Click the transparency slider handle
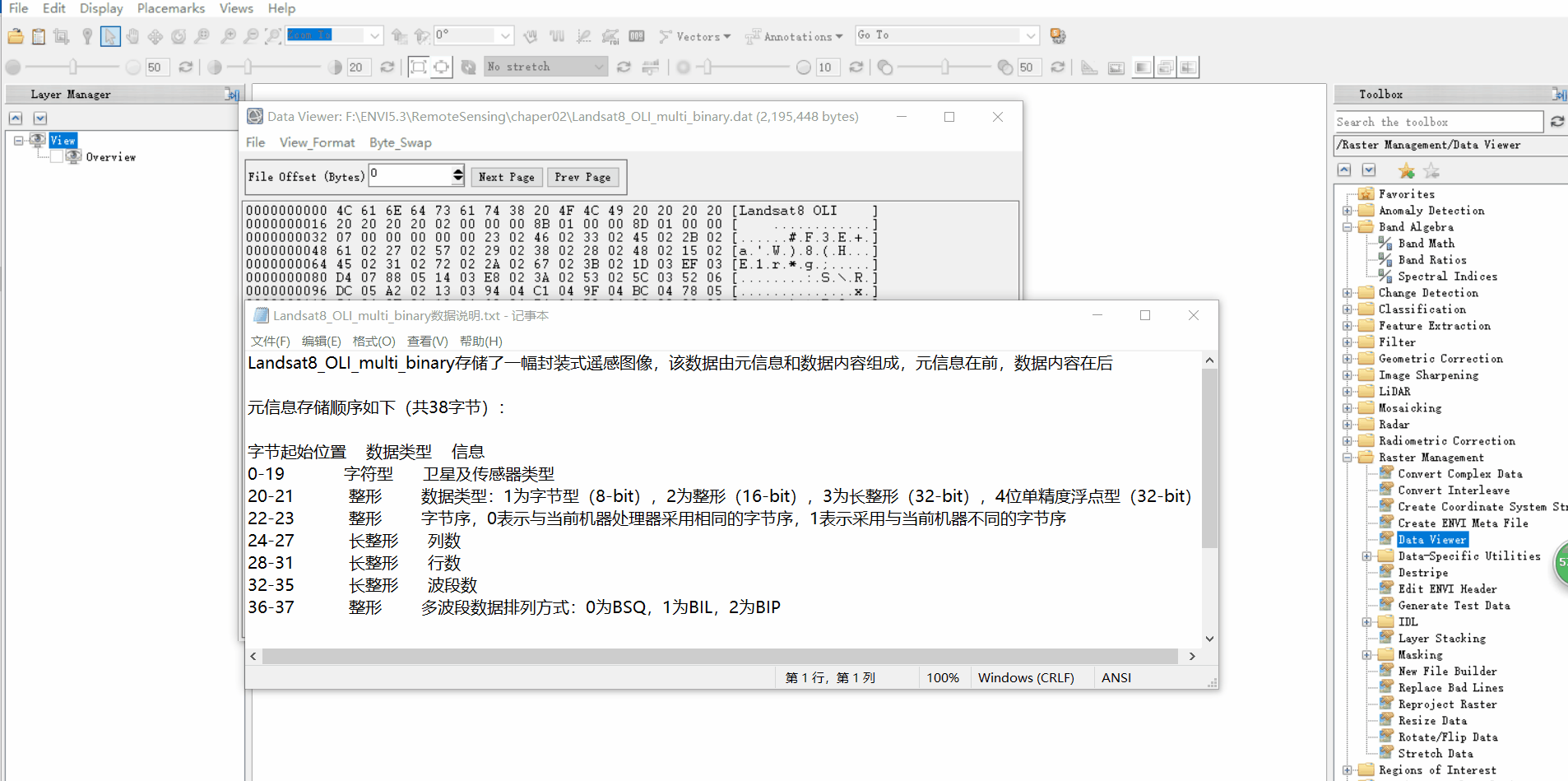This screenshot has height=781, width=1568. tap(945, 67)
